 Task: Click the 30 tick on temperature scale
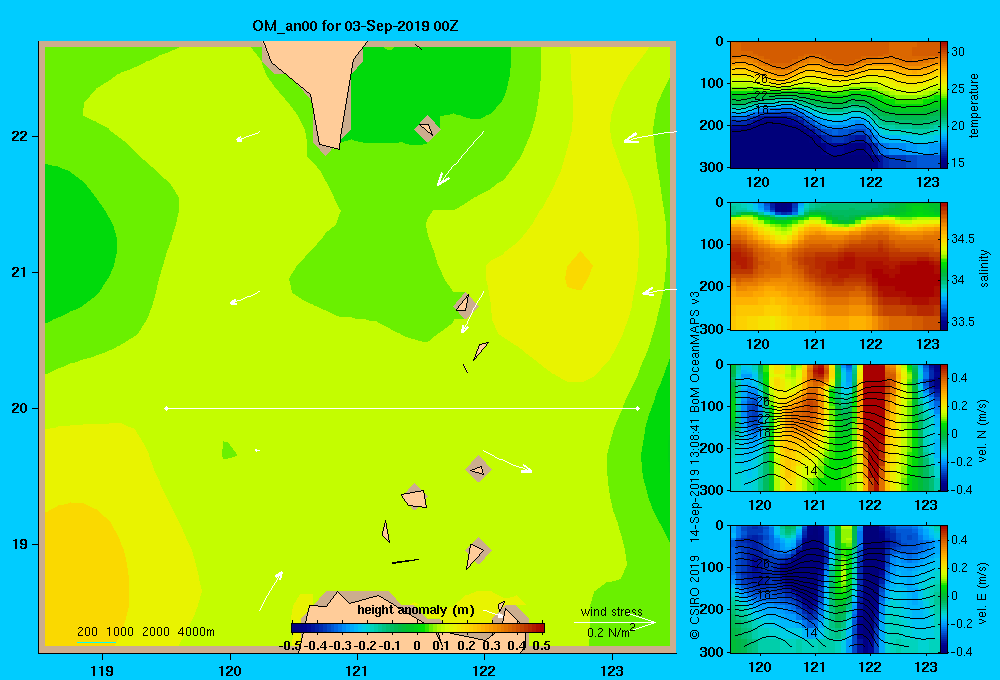point(958,52)
